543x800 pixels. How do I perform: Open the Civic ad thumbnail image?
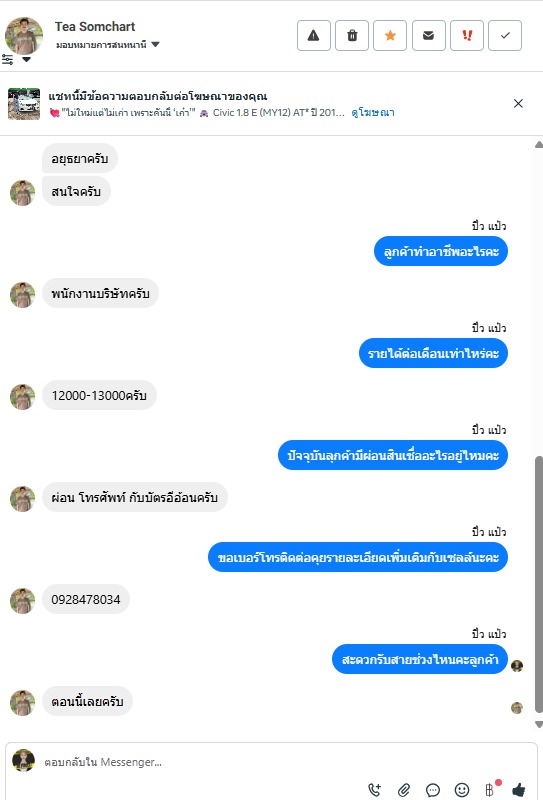coord(24,104)
